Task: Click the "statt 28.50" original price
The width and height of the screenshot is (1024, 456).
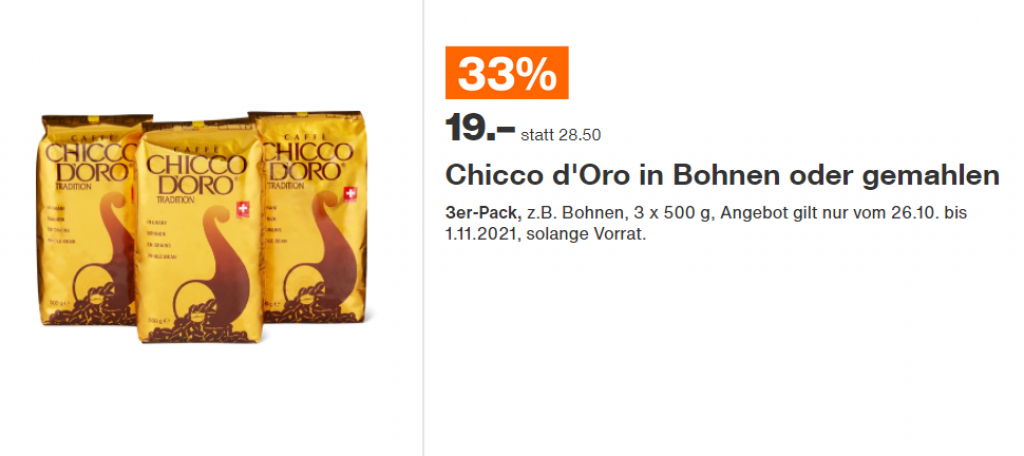Action: click(x=561, y=134)
